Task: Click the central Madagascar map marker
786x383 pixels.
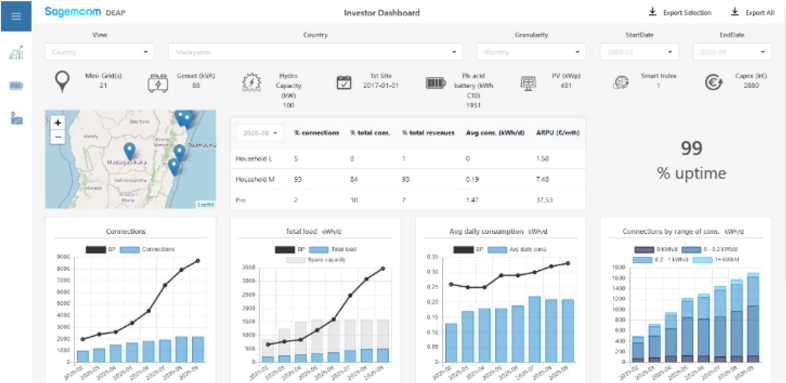Action: point(129,151)
